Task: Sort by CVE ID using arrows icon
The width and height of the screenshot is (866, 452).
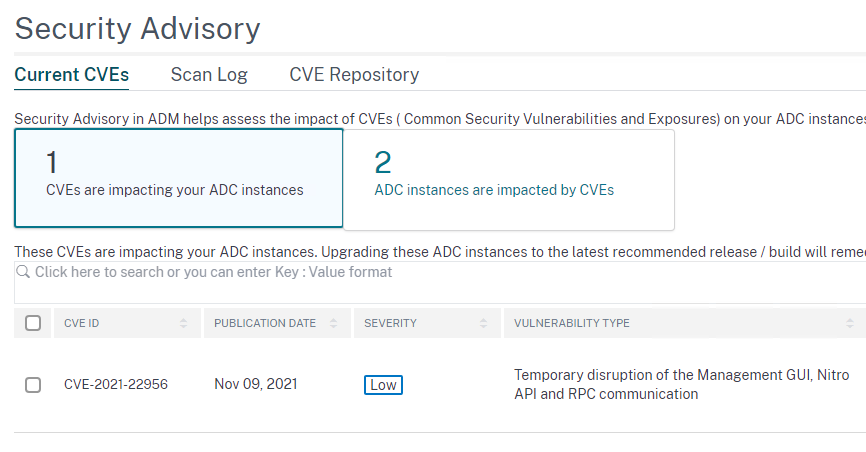Action: tap(183, 323)
